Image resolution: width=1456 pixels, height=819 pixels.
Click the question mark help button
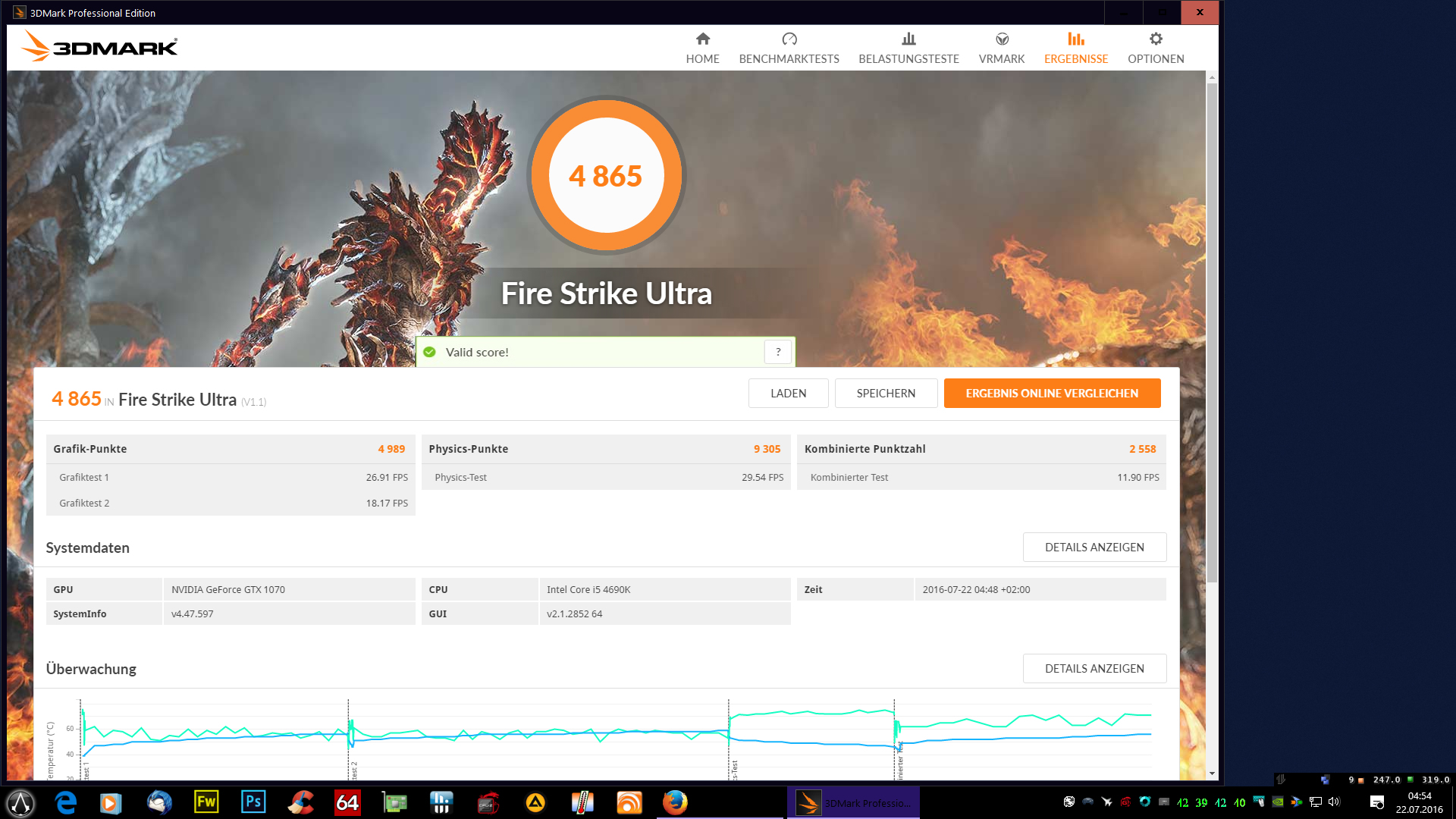pos(777,352)
